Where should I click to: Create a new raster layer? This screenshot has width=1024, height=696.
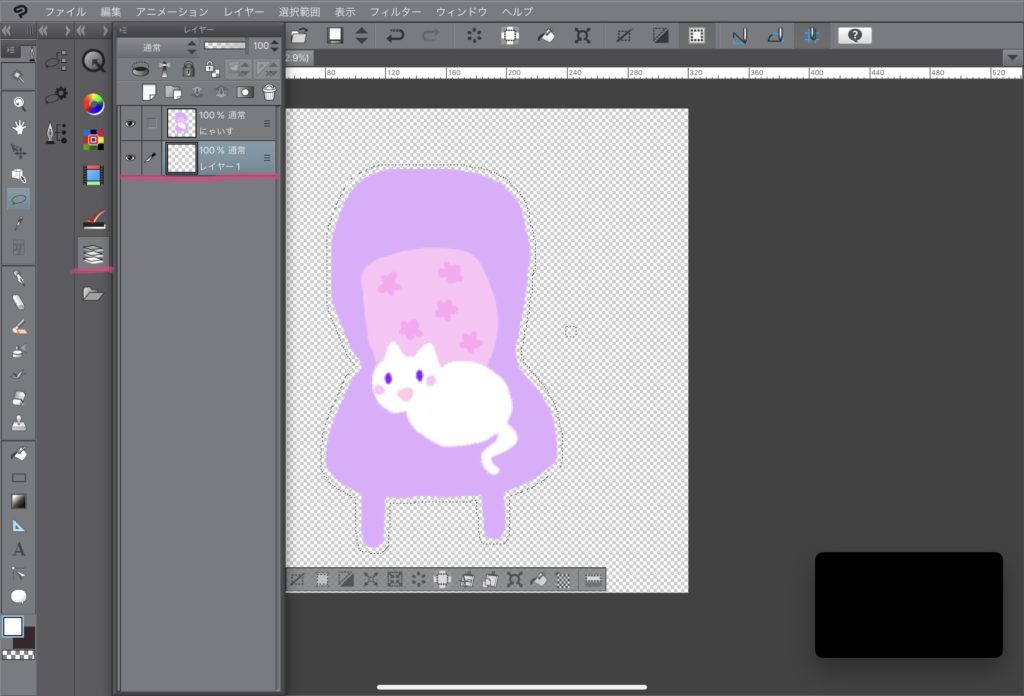(x=149, y=92)
